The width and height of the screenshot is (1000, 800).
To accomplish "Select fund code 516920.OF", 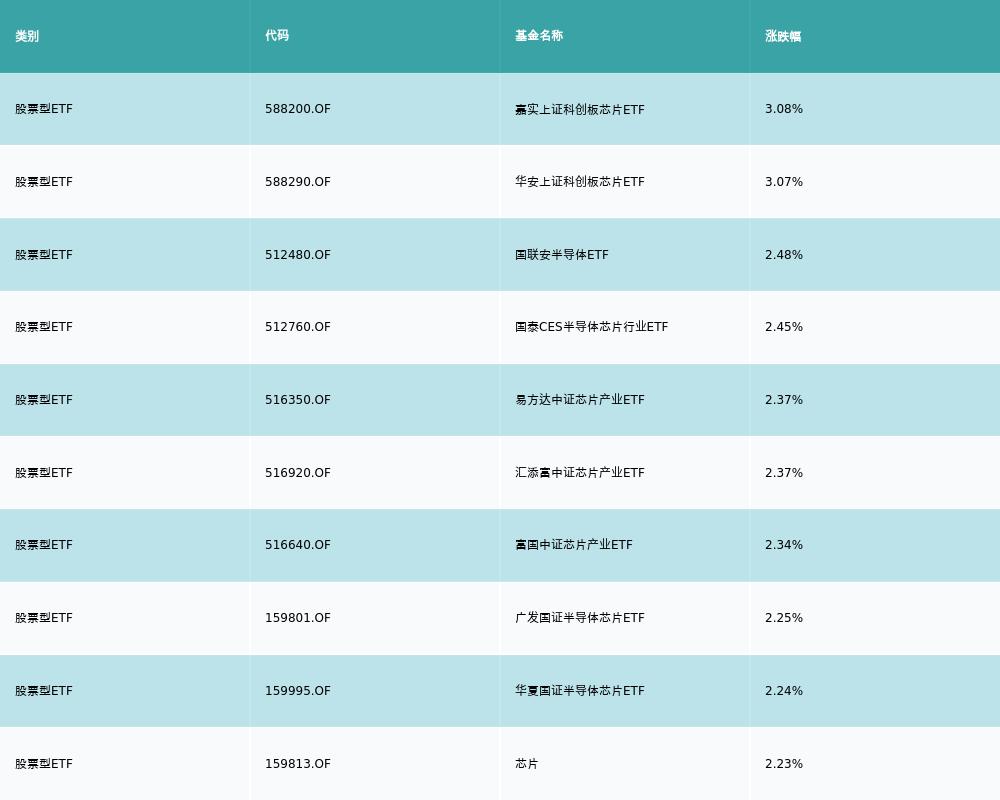I will pos(298,473).
